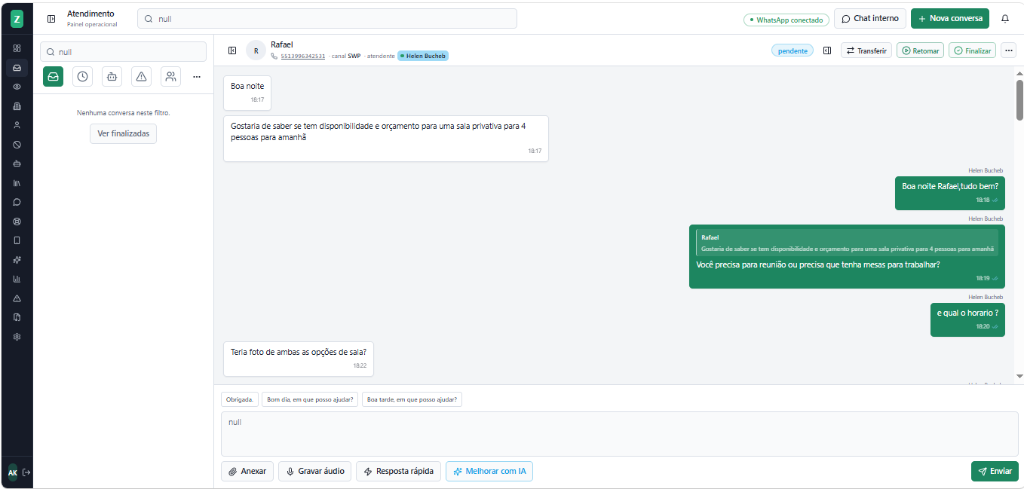Click the WhatsApp conectado status badge
This screenshot has width=1024, height=489.
pyautogui.click(x=786, y=20)
